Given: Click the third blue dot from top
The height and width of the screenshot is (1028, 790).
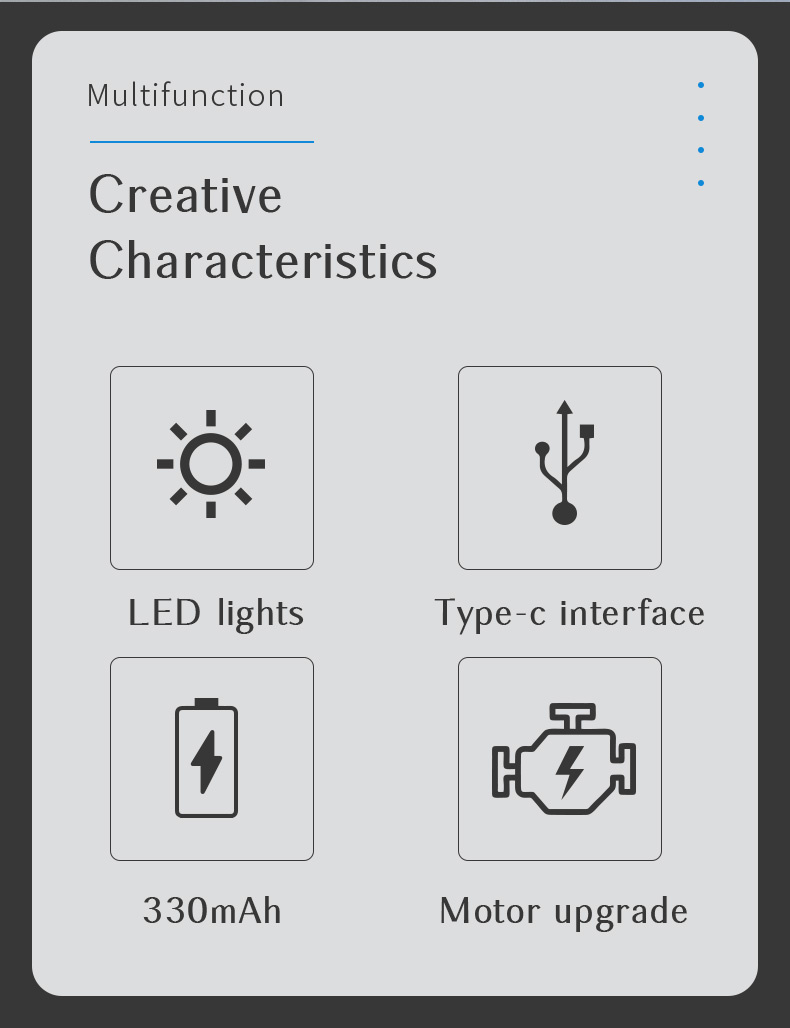Looking at the screenshot, I should click(x=701, y=150).
